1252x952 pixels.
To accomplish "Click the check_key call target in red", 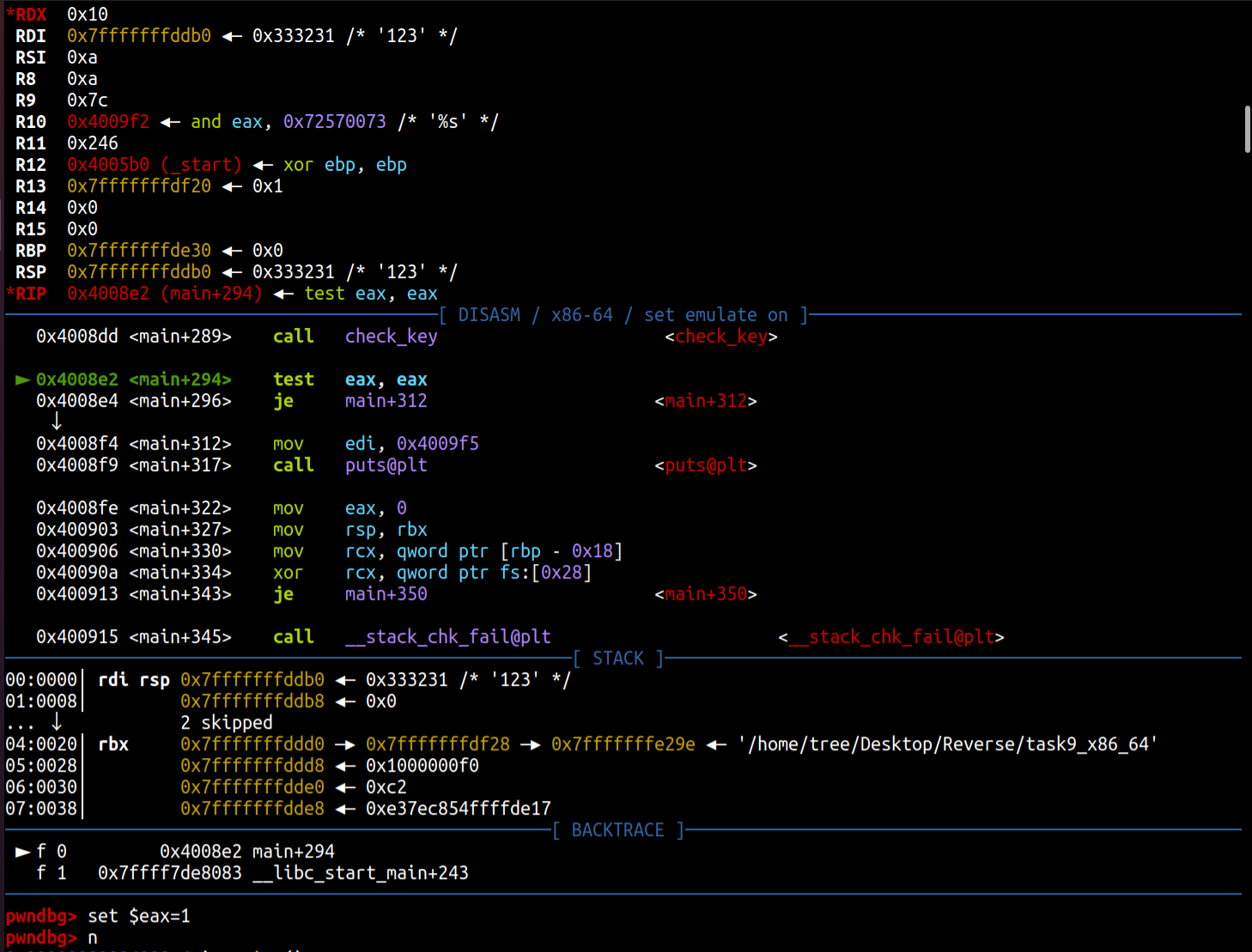I will pyautogui.click(x=720, y=337).
